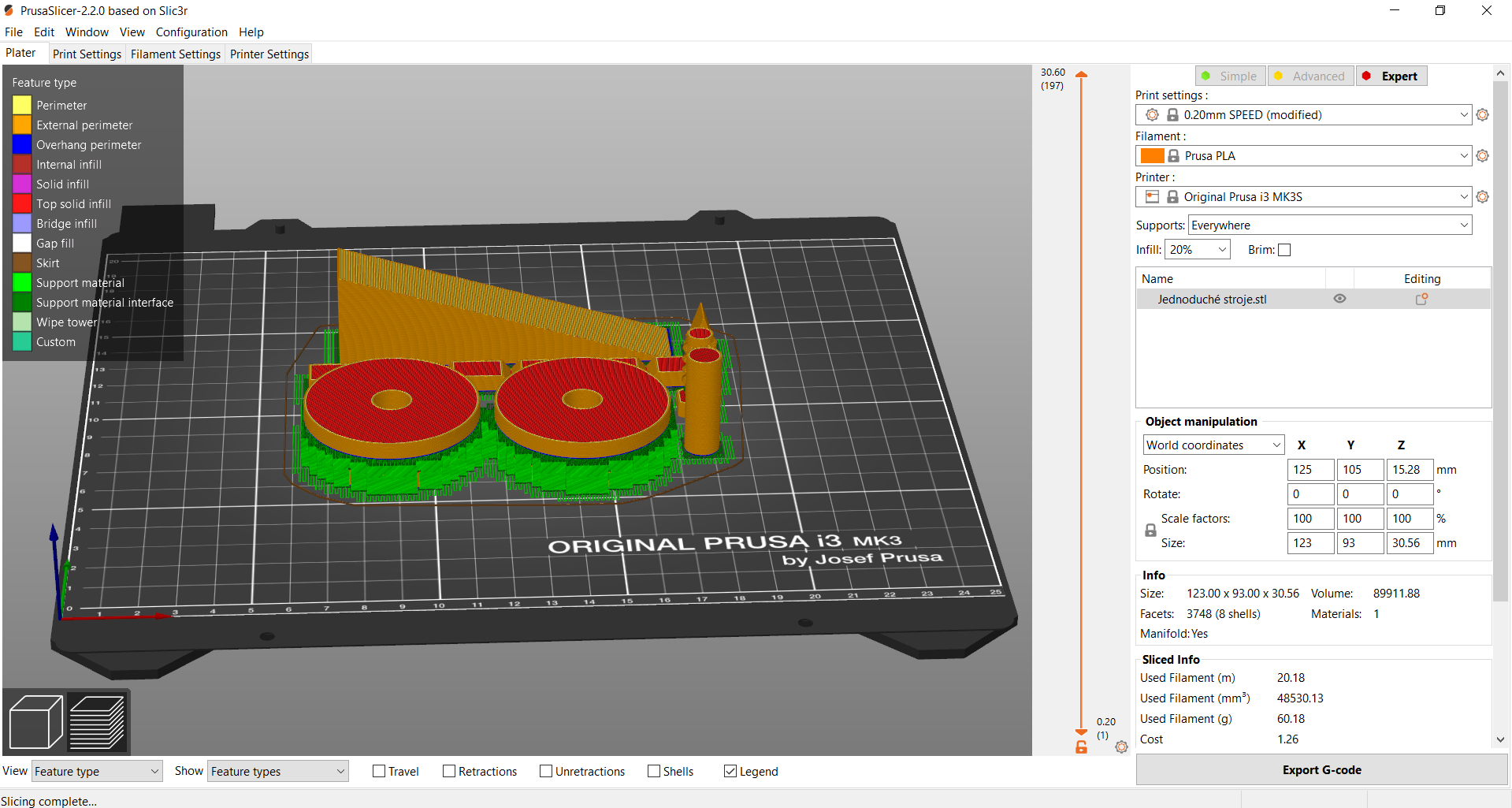The width and height of the screenshot is (1512, 808).
Task: Open print settings via gear icon beside 0.20mm SPEED
Action: coord(1482,115)
